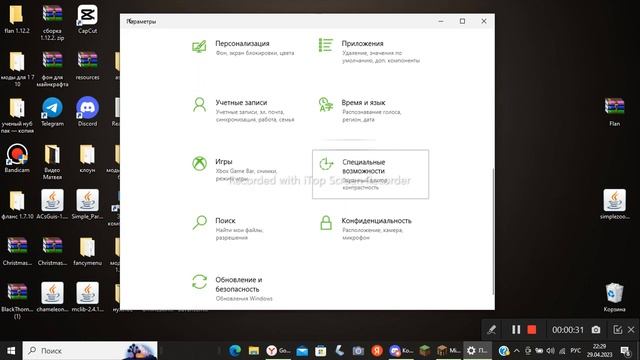The height and width of the screenshot is (360, 640).
Task: Click the Get Help question mark tray icon
Action: pos(504,351)
